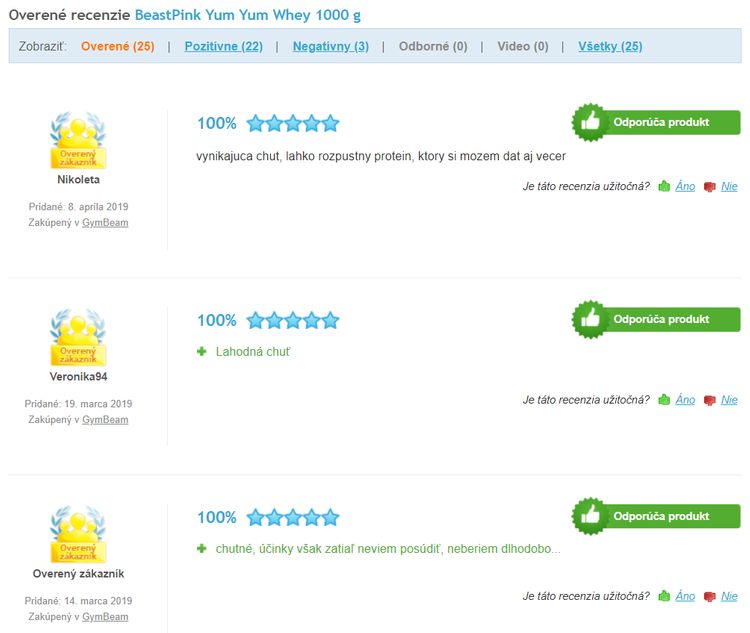The height and width of the screenshot is (633, 750).
Task: Vote Nie on the 14. marca review
Action: (729, 596)
